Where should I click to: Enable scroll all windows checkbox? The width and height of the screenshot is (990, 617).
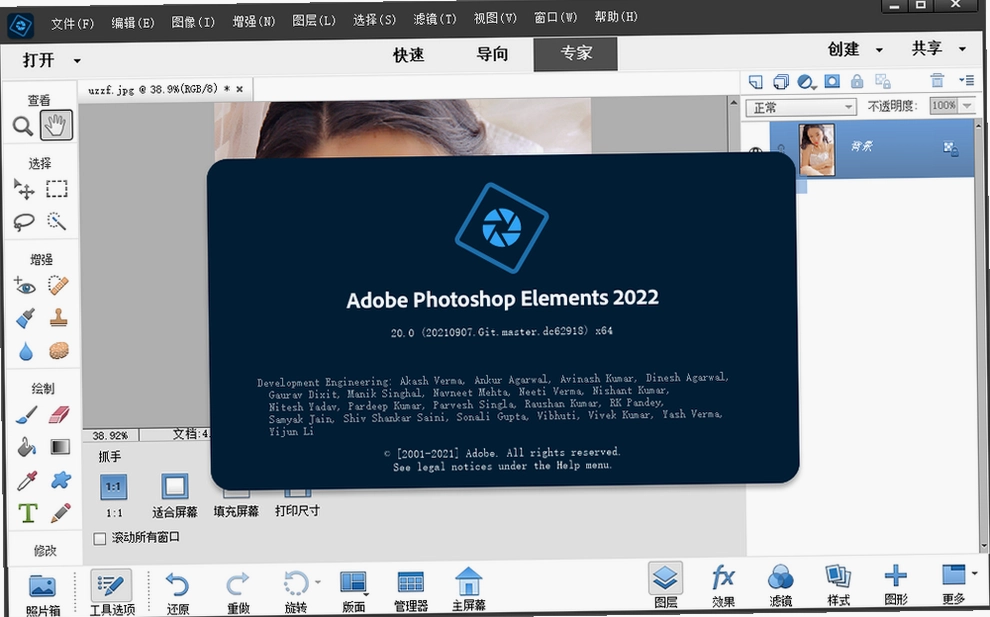pyautogui.click(x=100, y=539)
